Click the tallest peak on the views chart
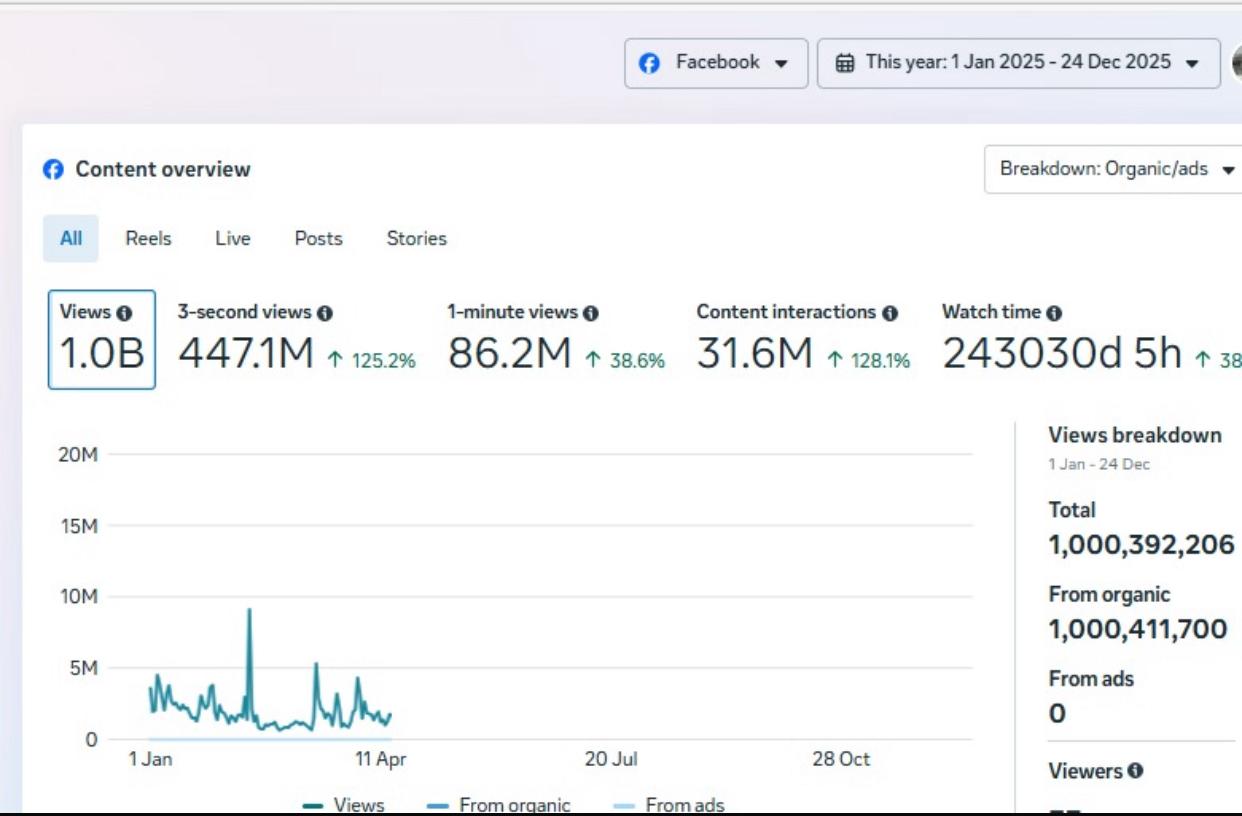This screenshot has width=1242, height=816. click(x=249, y=610)
